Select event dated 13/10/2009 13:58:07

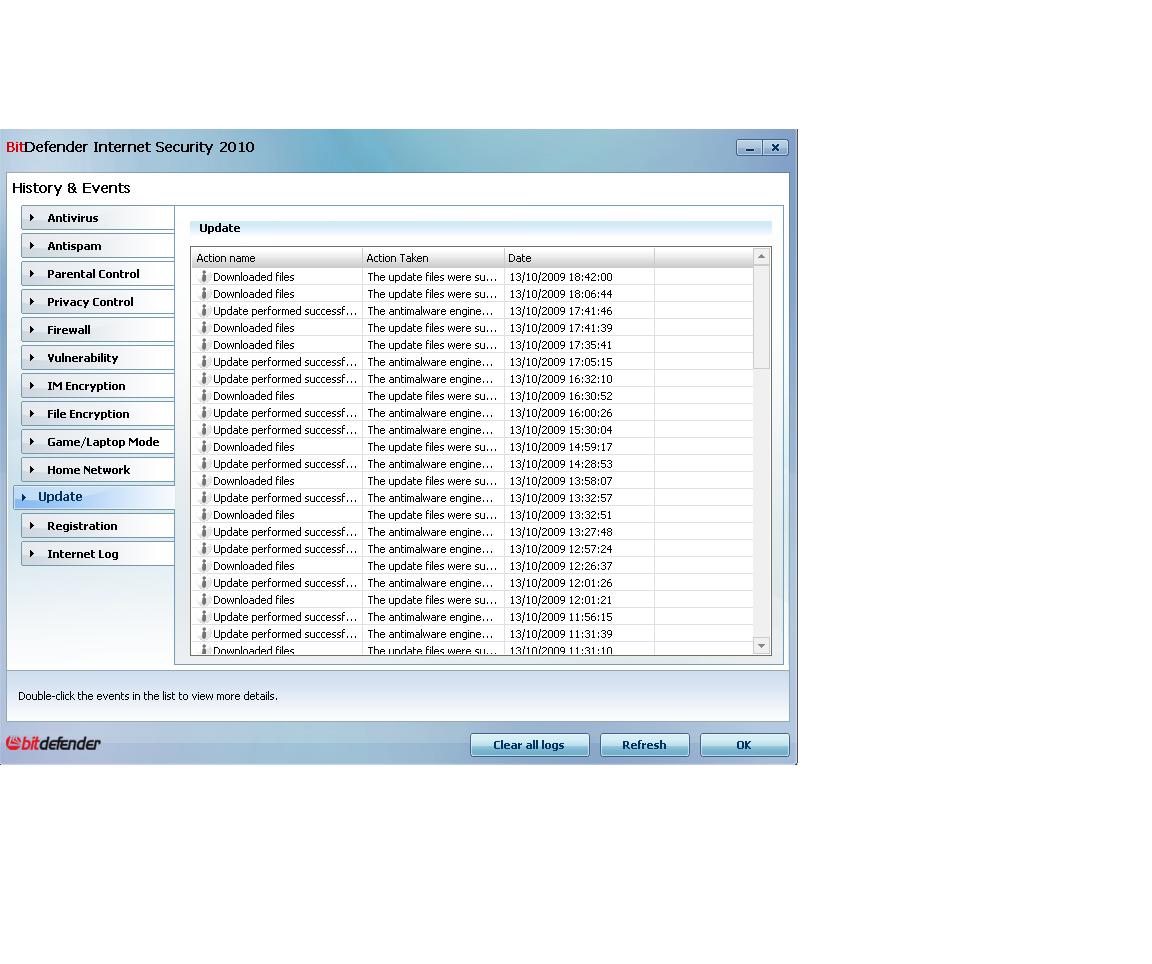pyautogui.click(x=472, y=481)
